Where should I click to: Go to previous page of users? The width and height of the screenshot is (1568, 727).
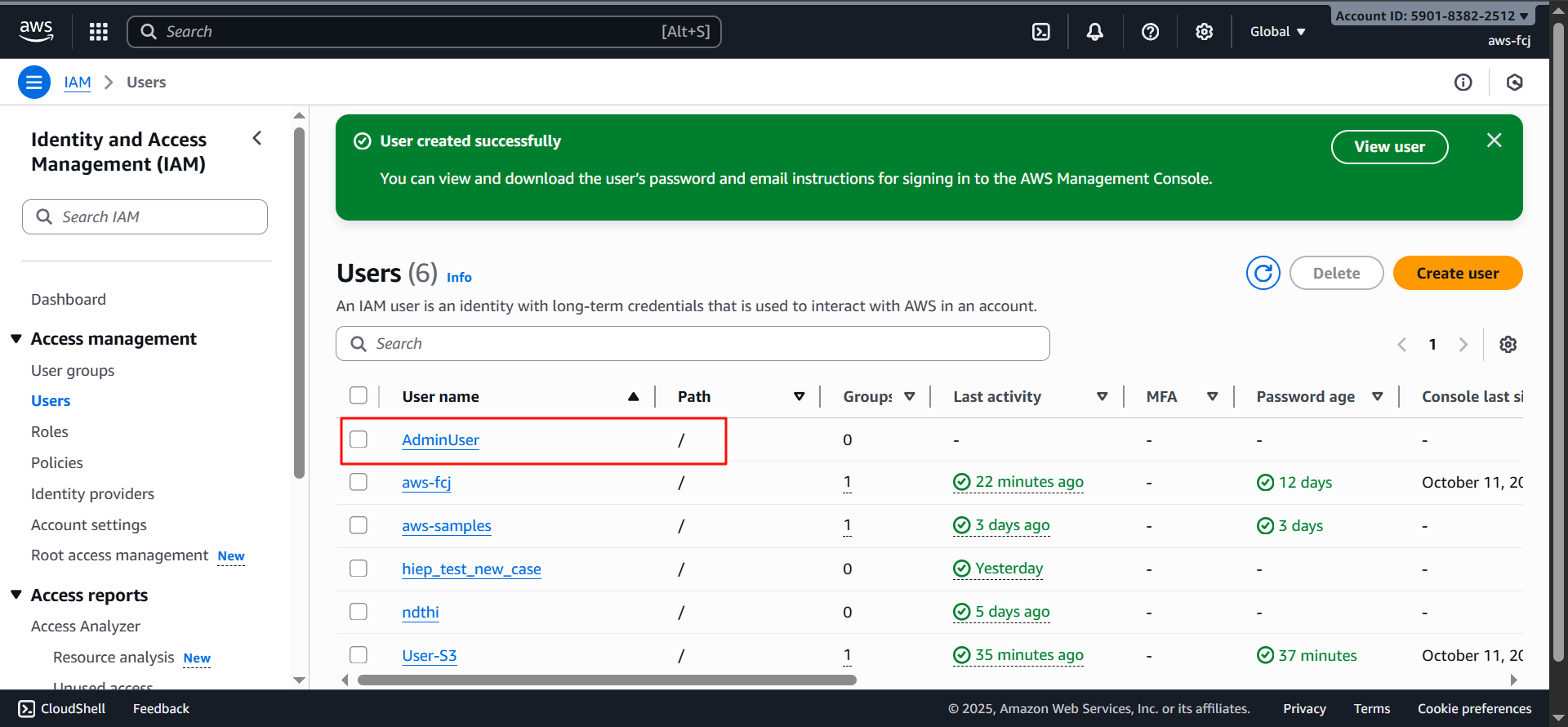pos(1402,345)
